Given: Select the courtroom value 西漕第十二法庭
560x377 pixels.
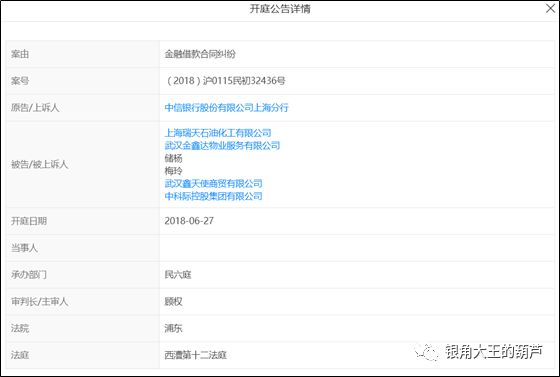Looking at the screenshot, I should click(x=195, y=355).
